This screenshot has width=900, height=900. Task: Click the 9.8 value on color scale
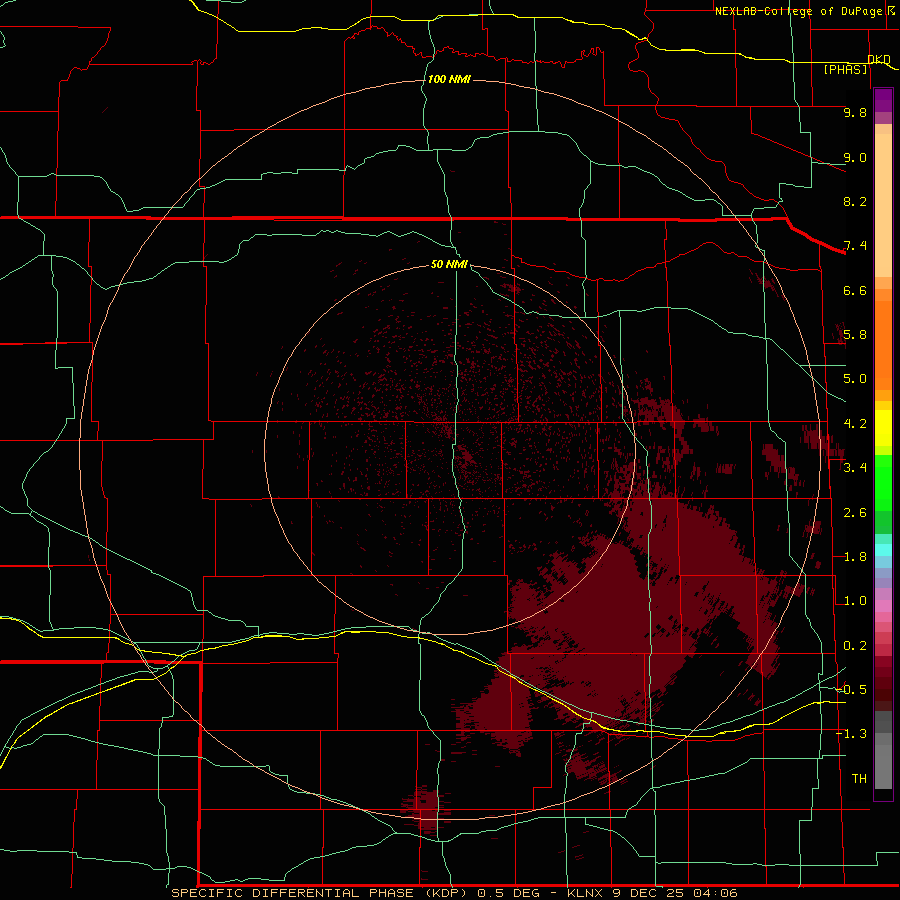click(x=855, y=112)
